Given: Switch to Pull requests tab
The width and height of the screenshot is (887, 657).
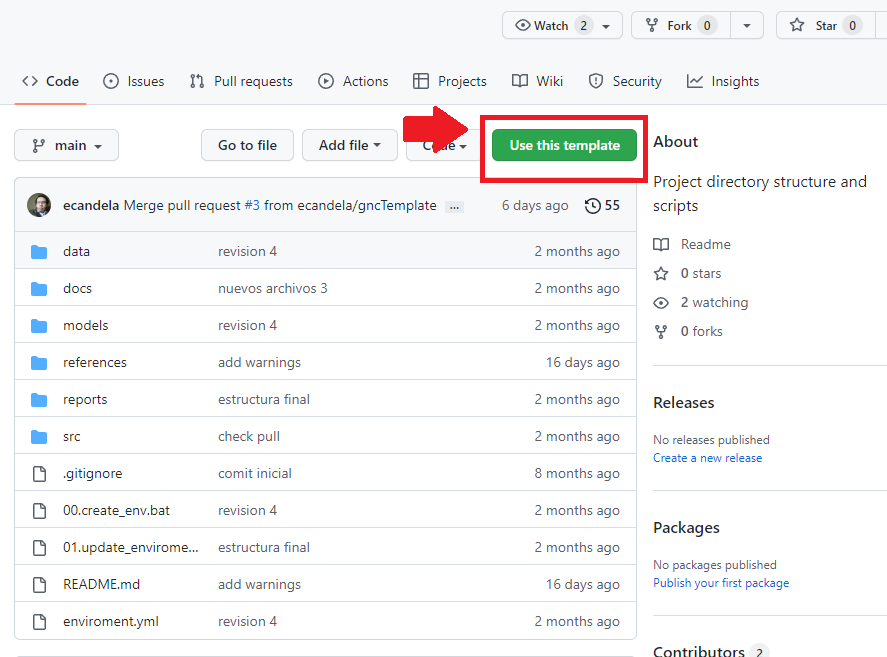Looking at the screenshot, I should [241, 81].
